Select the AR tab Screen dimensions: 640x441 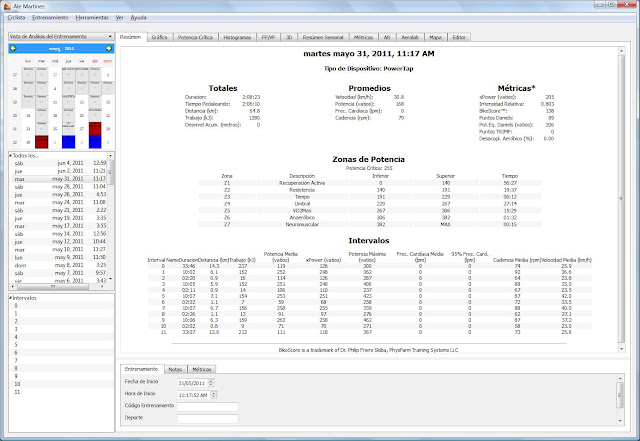click(x=387, y=37)
